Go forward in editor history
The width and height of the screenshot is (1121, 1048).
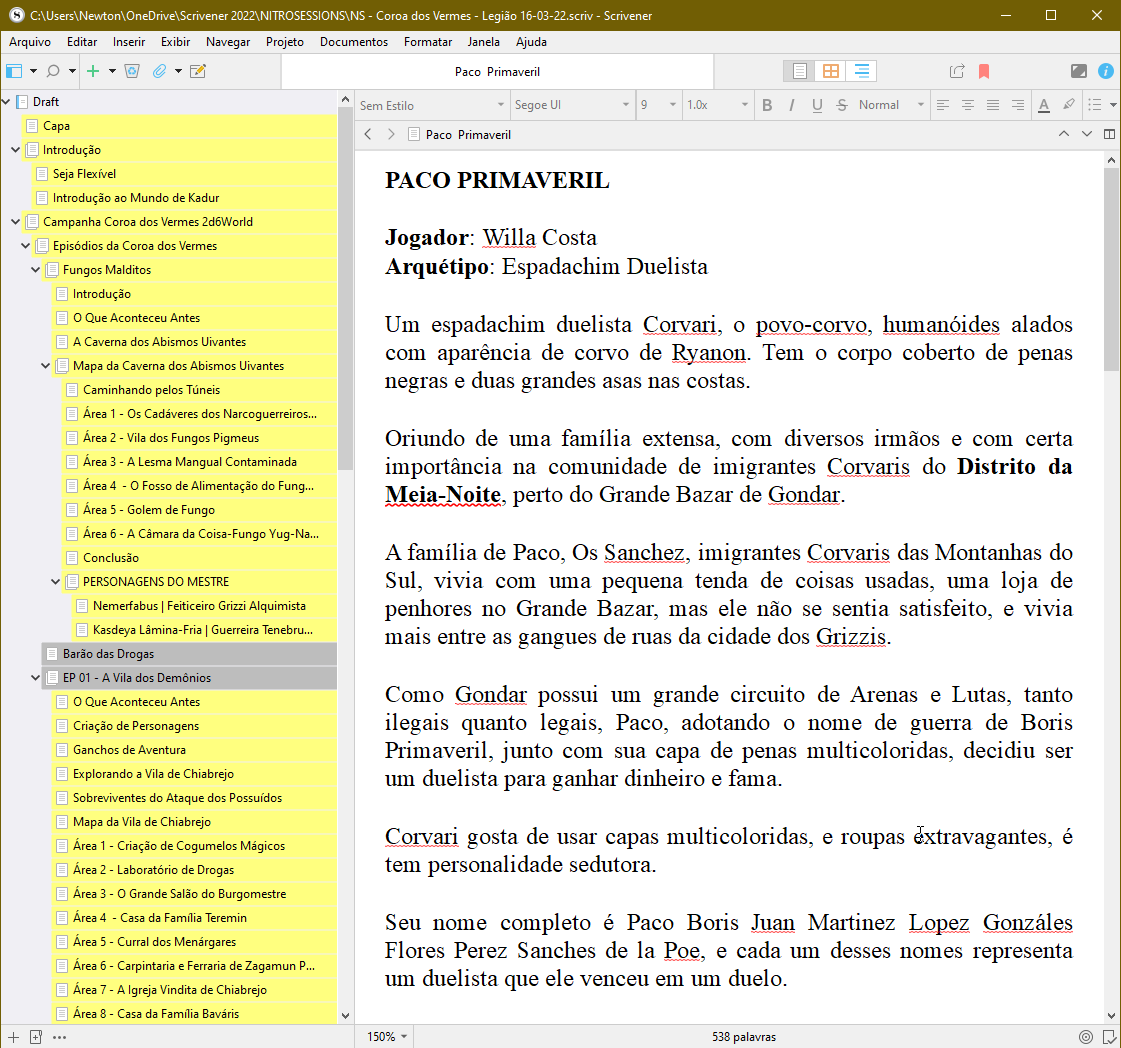click(391, 134)
